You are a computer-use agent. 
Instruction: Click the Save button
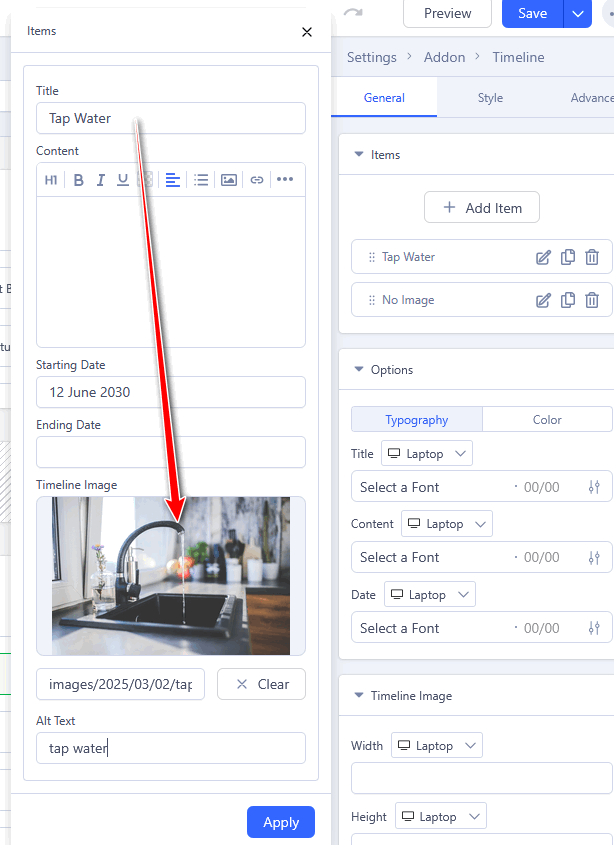533,13
